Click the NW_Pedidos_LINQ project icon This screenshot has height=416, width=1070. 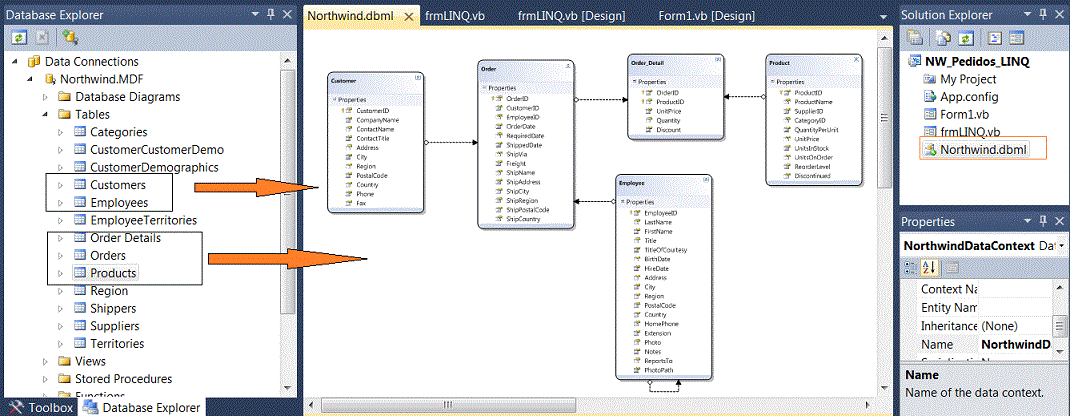tap(914, 61)
